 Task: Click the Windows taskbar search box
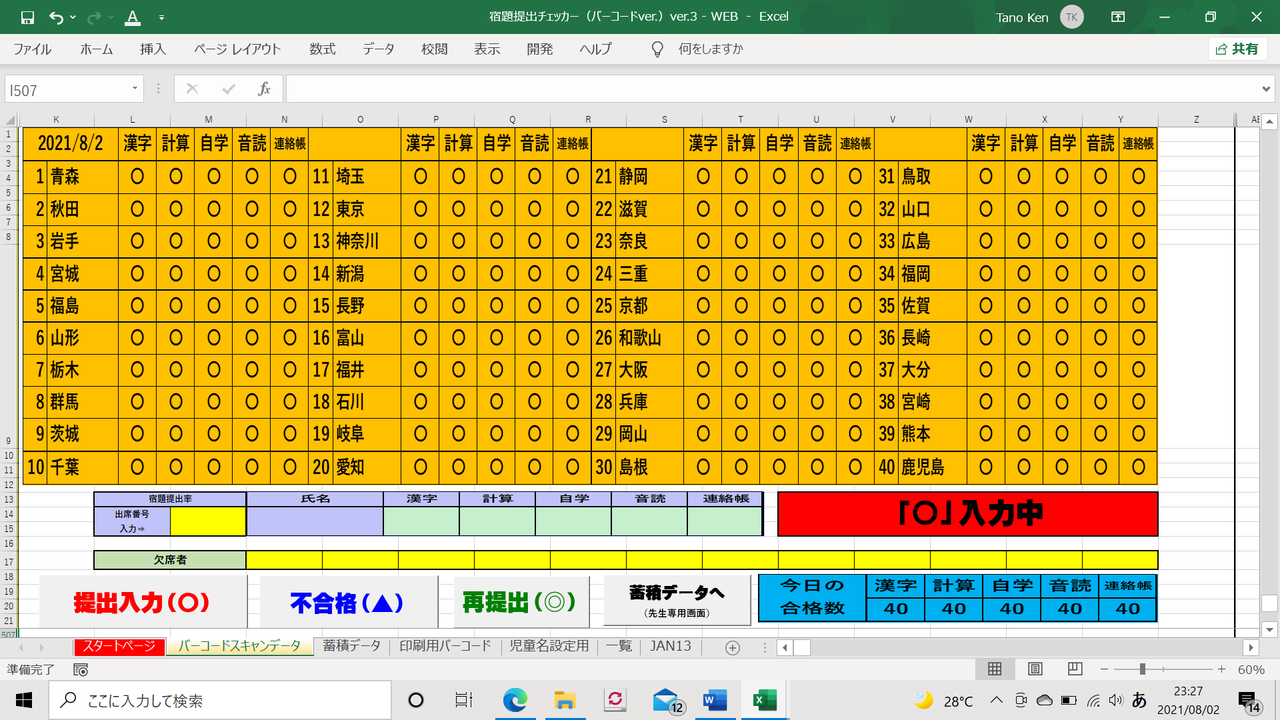tap(221, 700)
